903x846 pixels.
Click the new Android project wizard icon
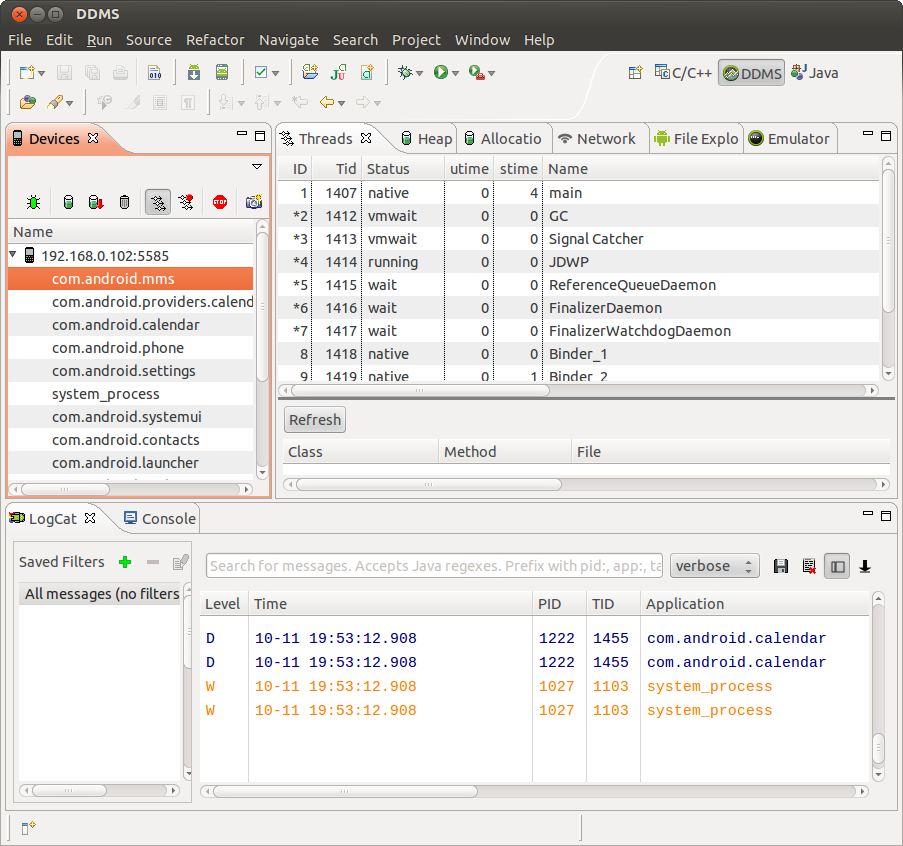[310, 73]
